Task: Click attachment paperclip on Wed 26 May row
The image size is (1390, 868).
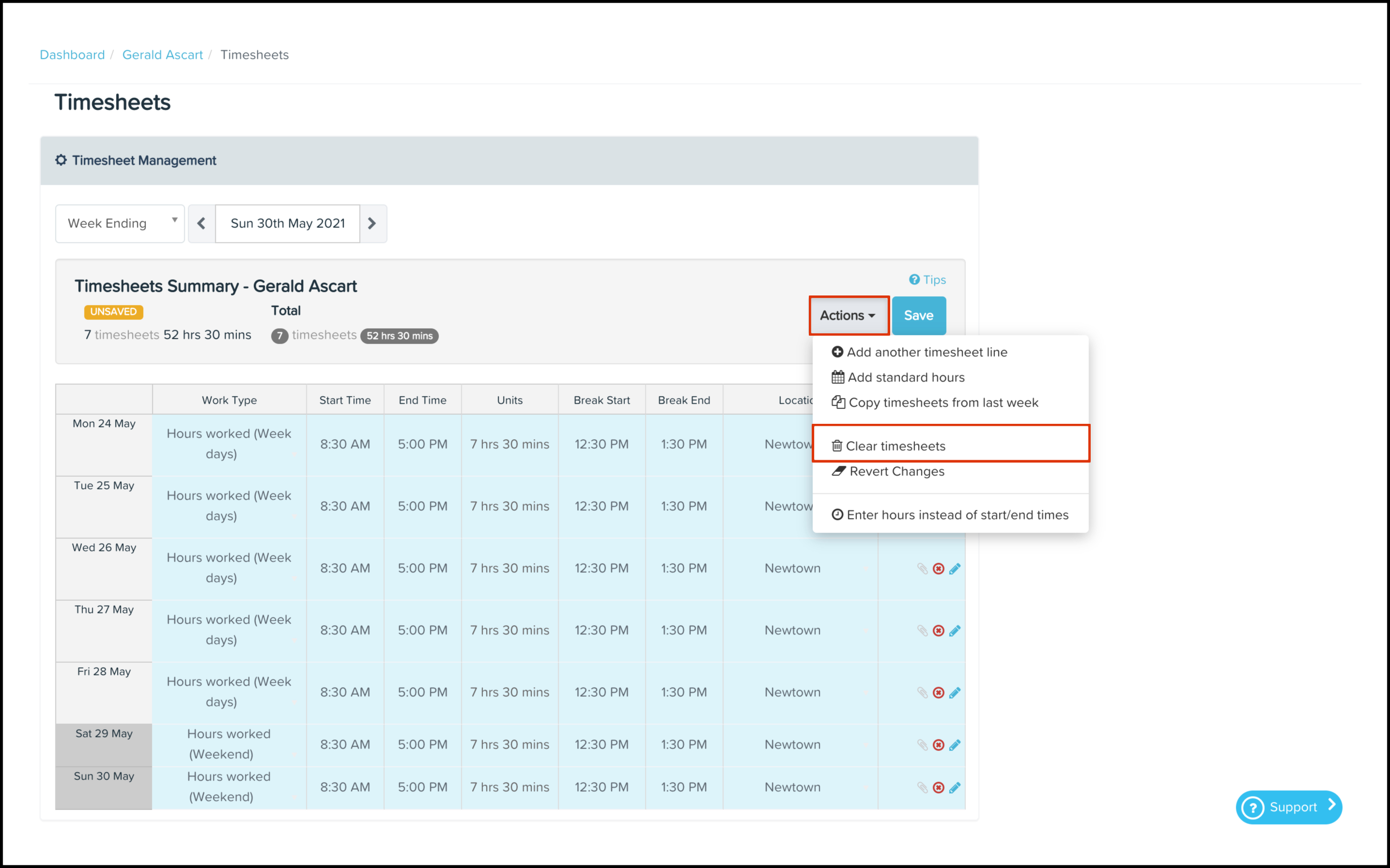Action: pyautogui.click(x=922, y=568)
